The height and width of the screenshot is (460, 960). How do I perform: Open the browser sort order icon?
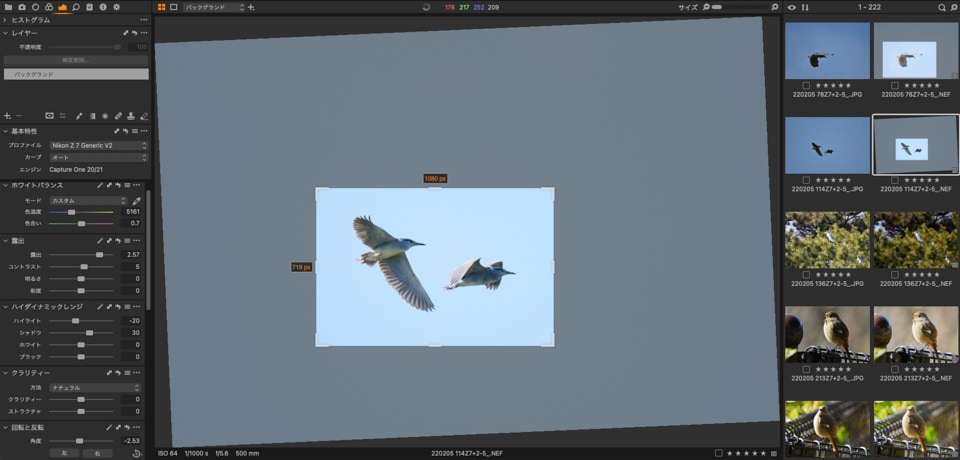tap(805, 7)
